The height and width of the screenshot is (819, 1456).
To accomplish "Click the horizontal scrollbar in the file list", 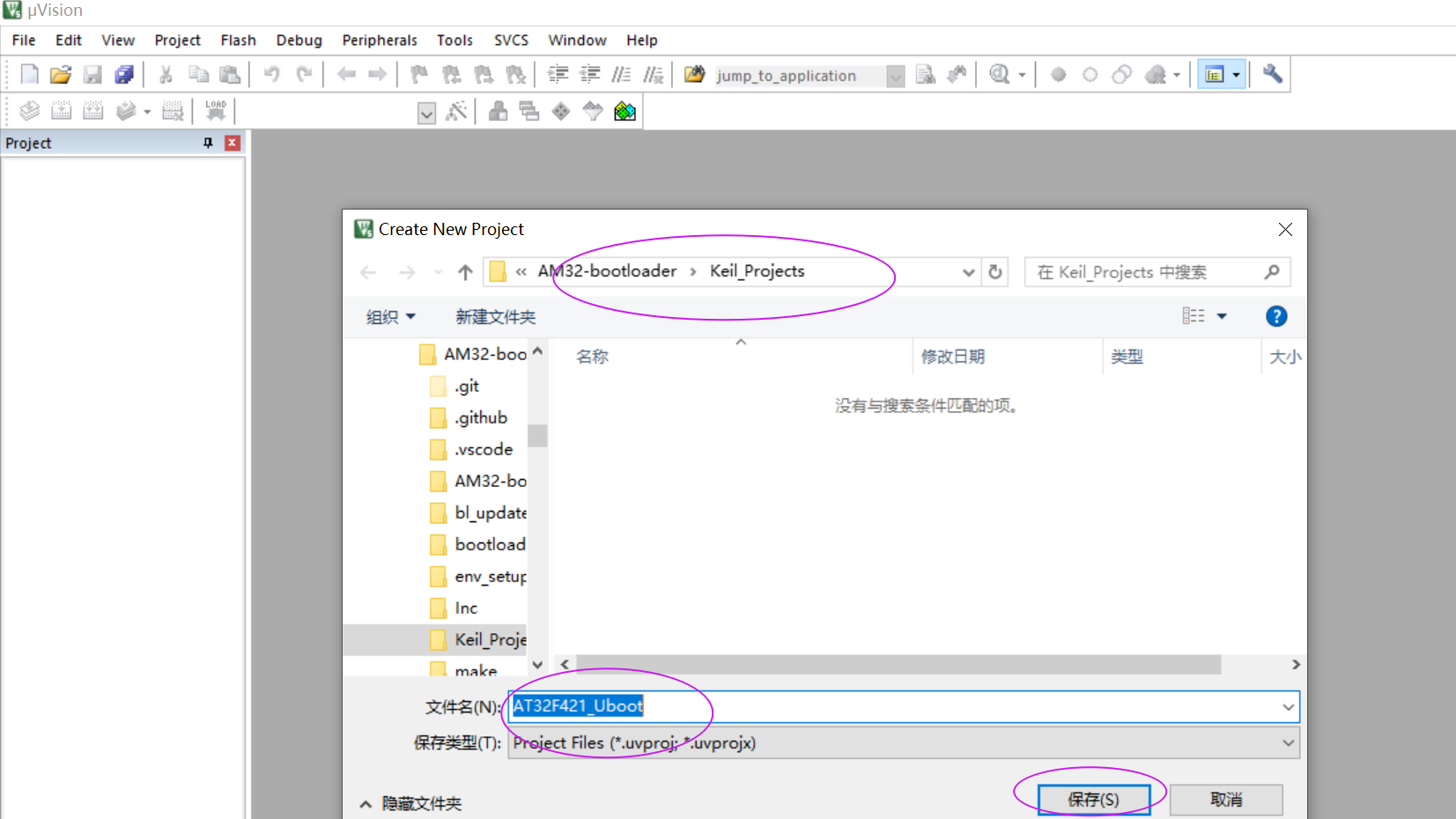I will [x=898, y=664].
